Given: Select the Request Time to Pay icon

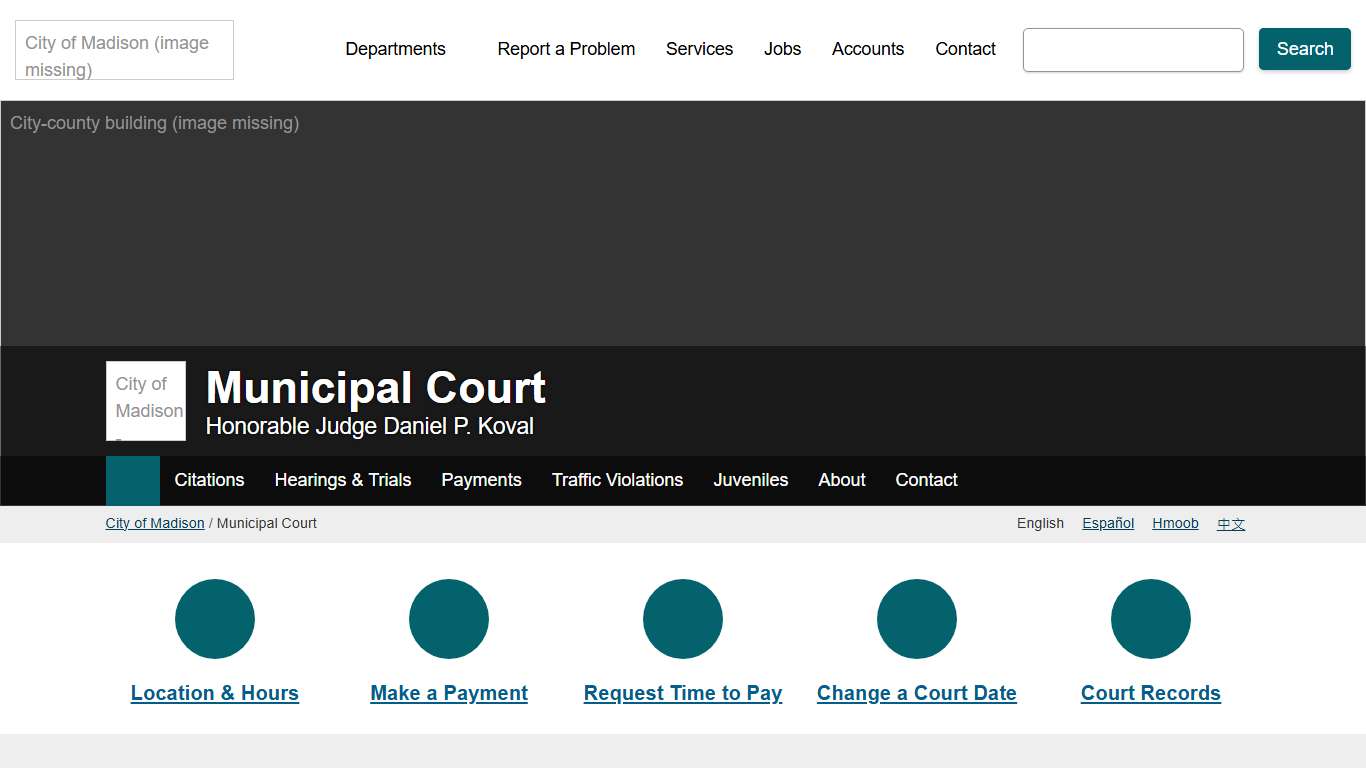Looking at the screenshot, I should click(682, 618).
